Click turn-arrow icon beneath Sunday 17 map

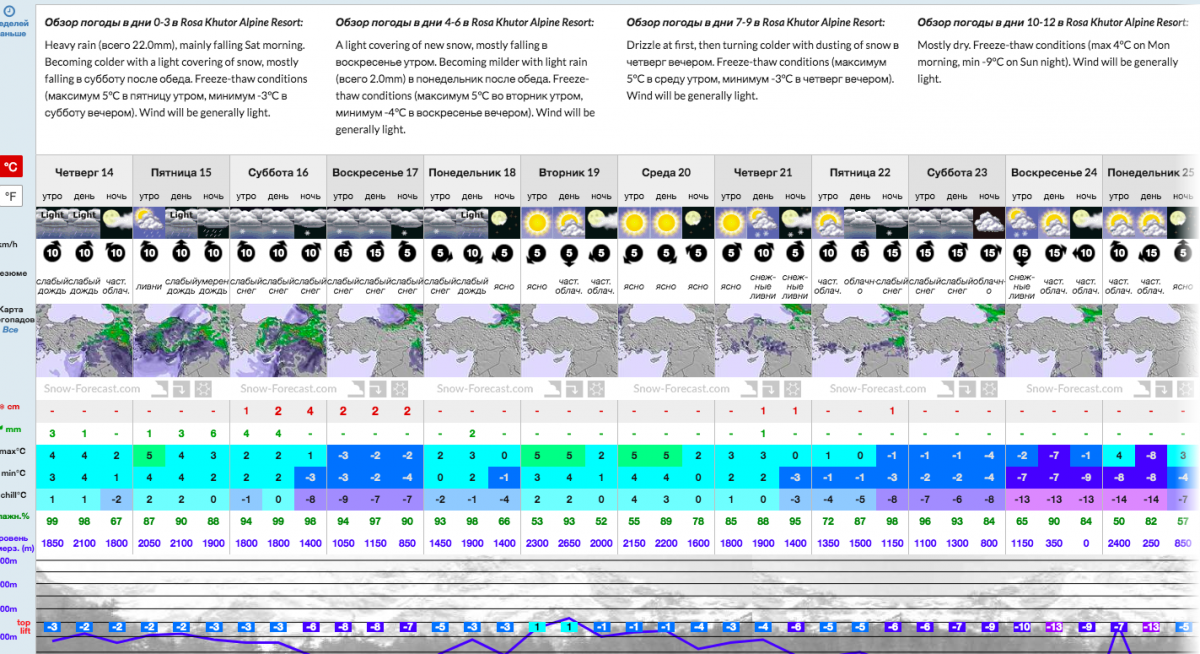[376, 388]
